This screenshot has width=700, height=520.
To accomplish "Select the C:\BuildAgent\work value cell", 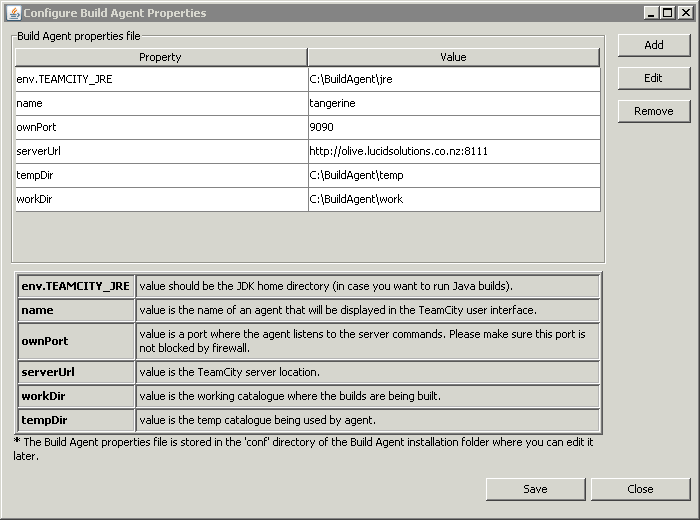I will [454, 200].
